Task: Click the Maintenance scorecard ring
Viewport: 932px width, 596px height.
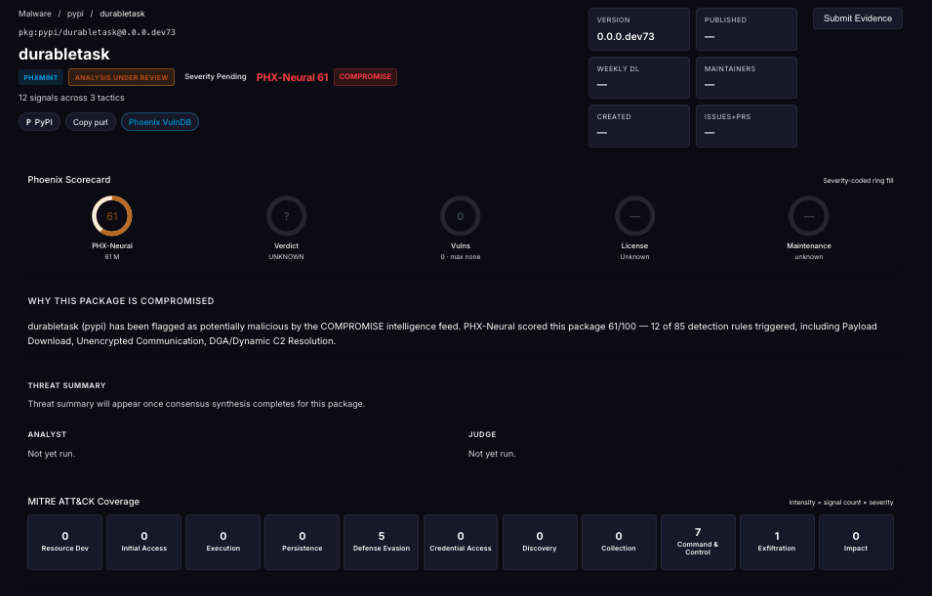Action: tap(808, 216)
